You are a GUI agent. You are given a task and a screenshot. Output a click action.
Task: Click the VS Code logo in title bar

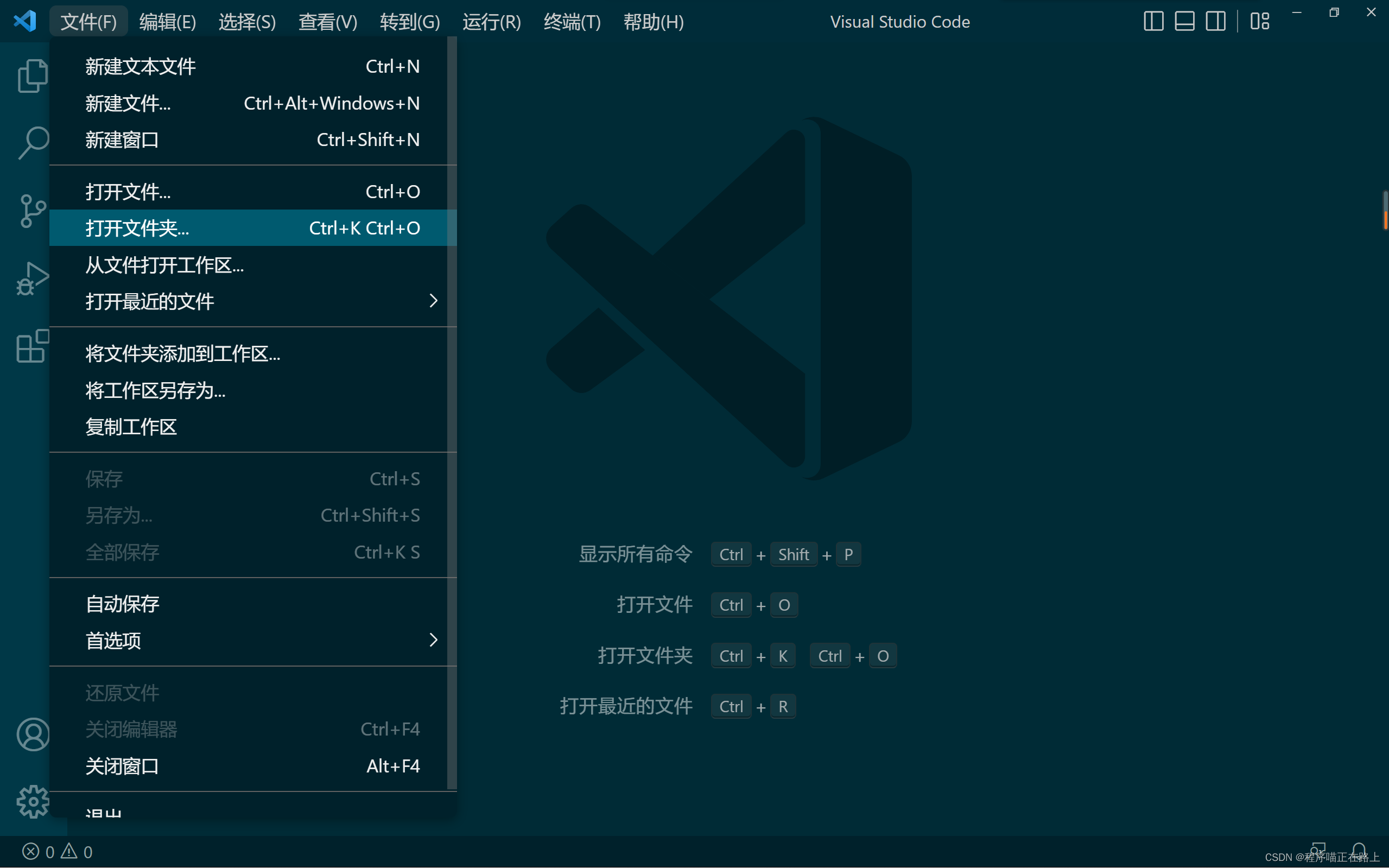[x=24, y=21]
